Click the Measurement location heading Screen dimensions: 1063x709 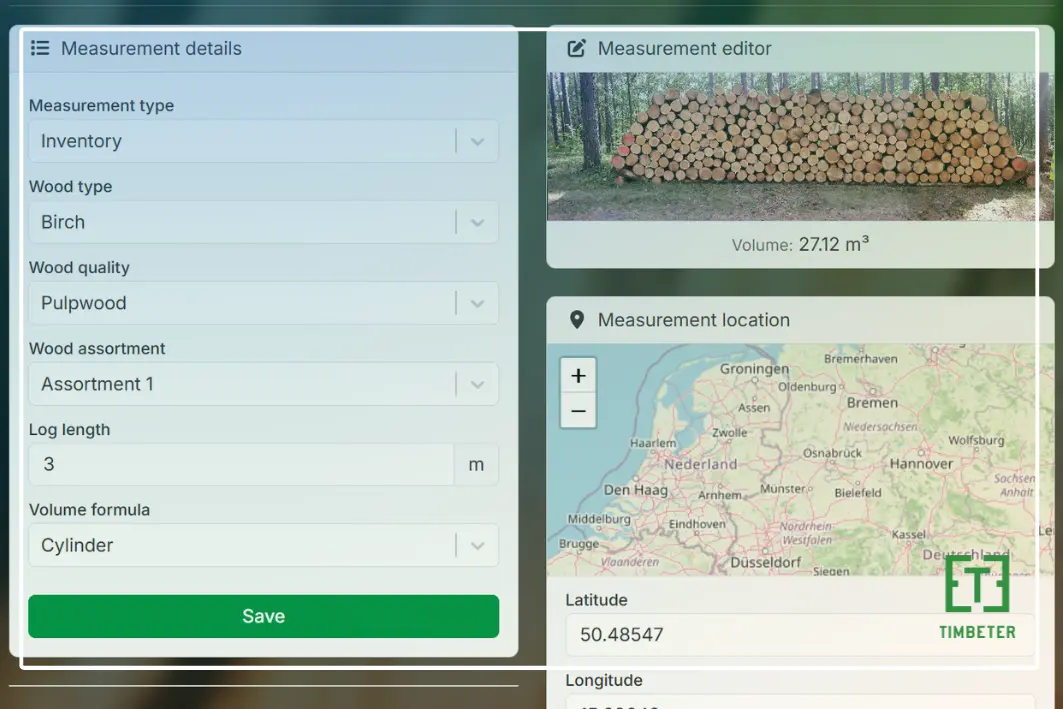click(694, 320)
